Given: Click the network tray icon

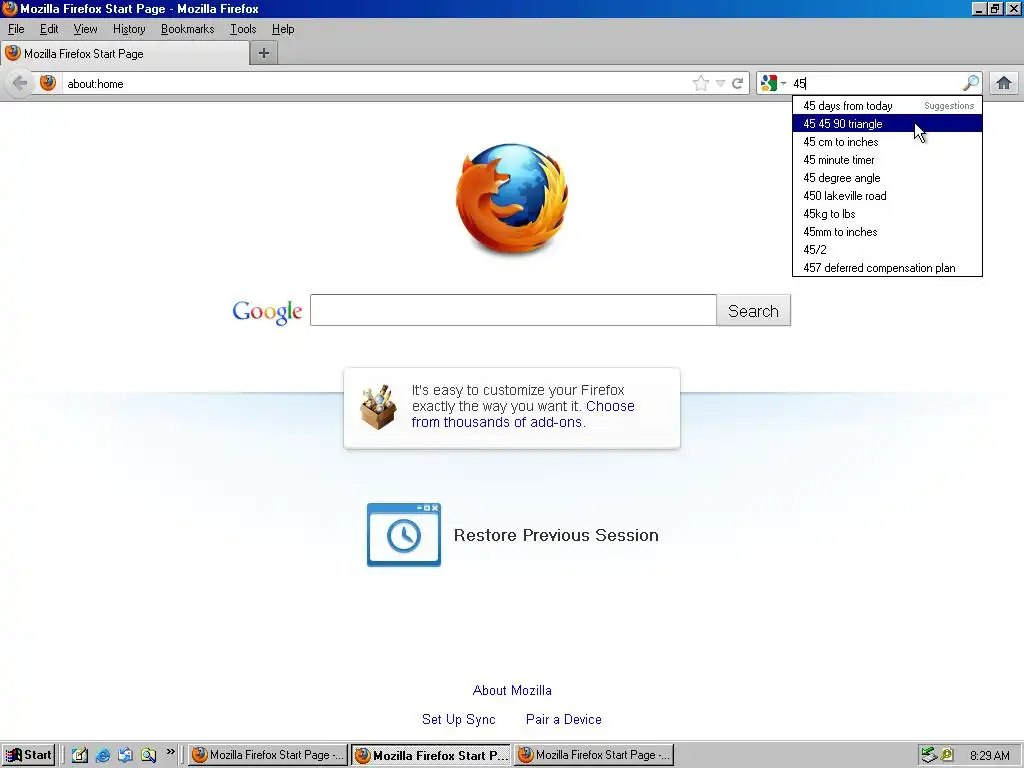Looking at the screenshot, I should pyautogui.click(x=928, y=755).
